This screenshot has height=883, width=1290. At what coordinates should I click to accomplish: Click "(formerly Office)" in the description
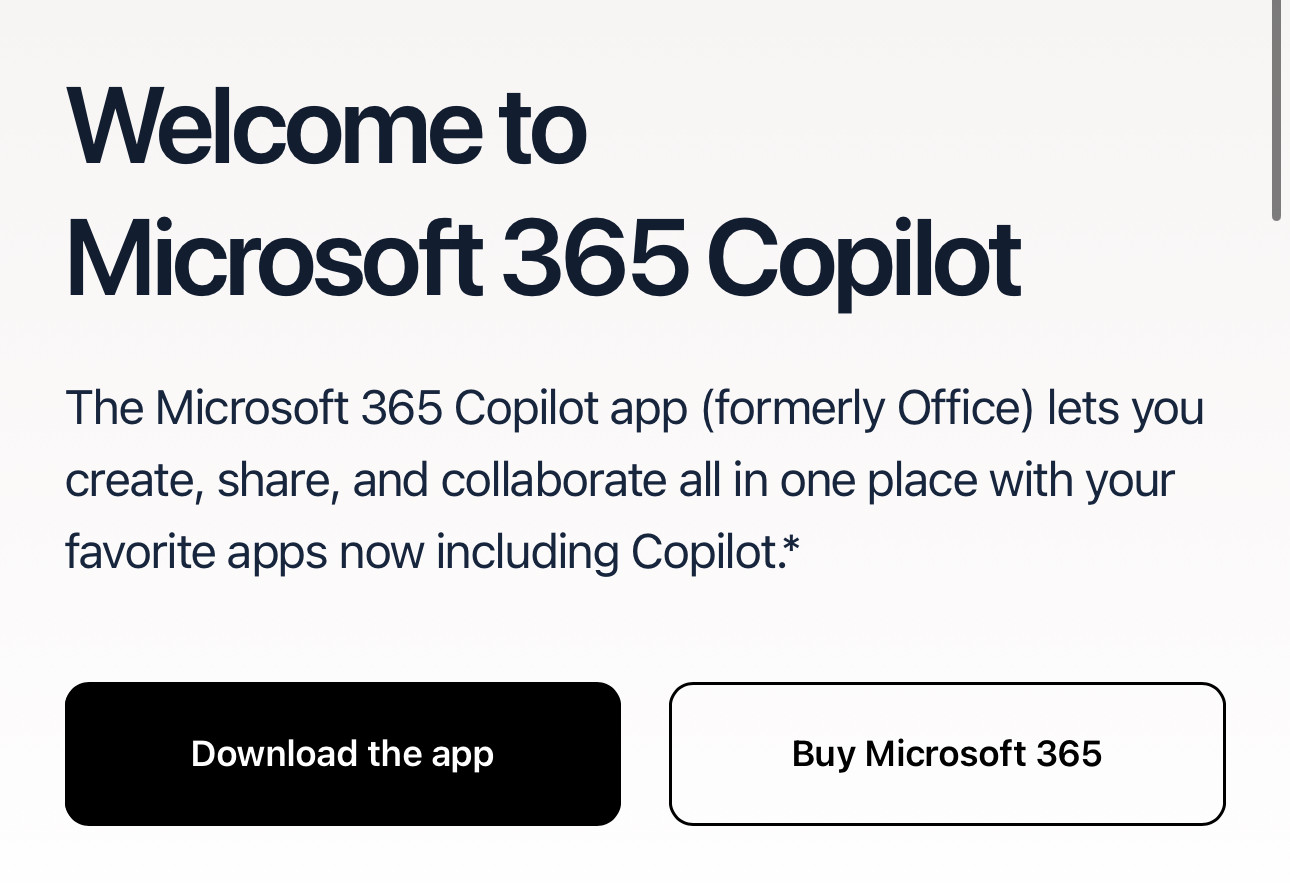867,408
